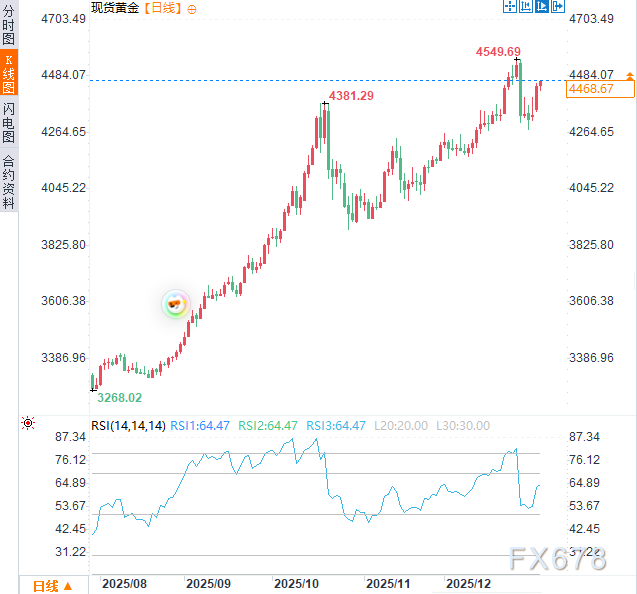
Task: Select the K线图 tab
Action: [9, 75]
